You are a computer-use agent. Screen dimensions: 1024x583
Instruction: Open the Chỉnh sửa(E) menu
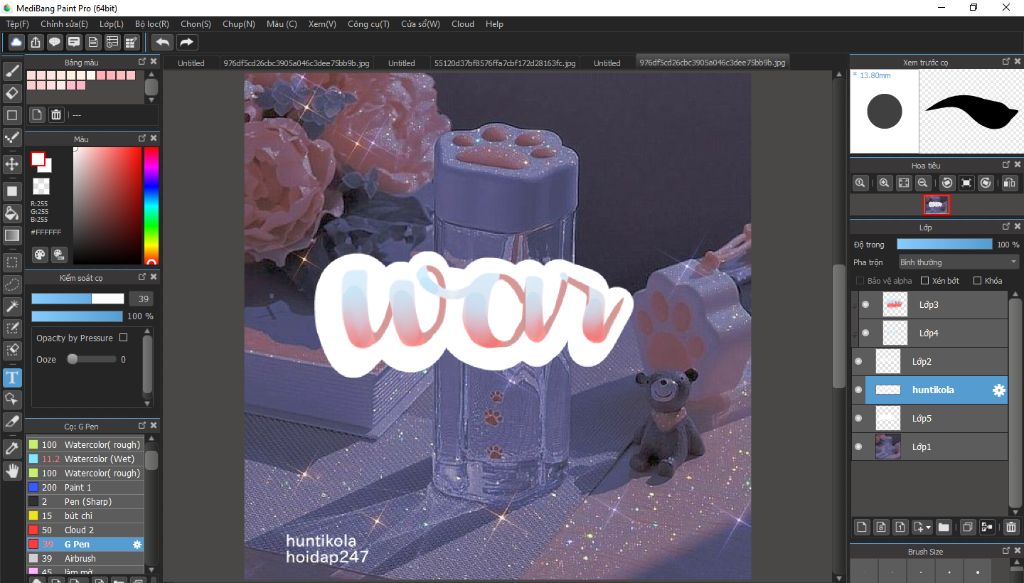[x=64, y=24]
